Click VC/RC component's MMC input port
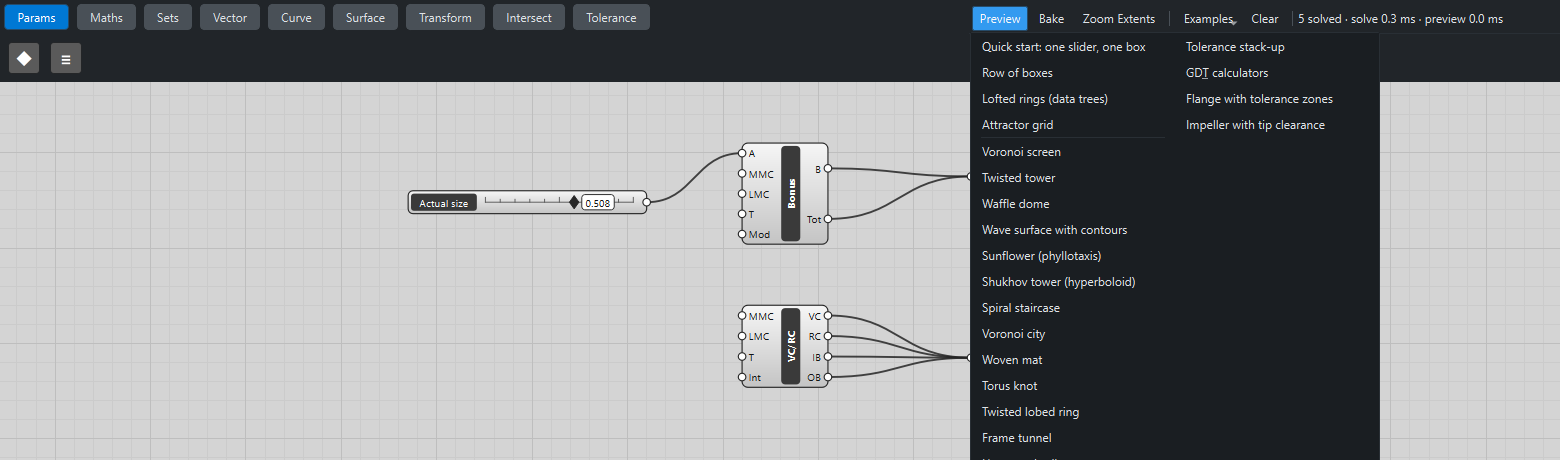 coord(742,316)
